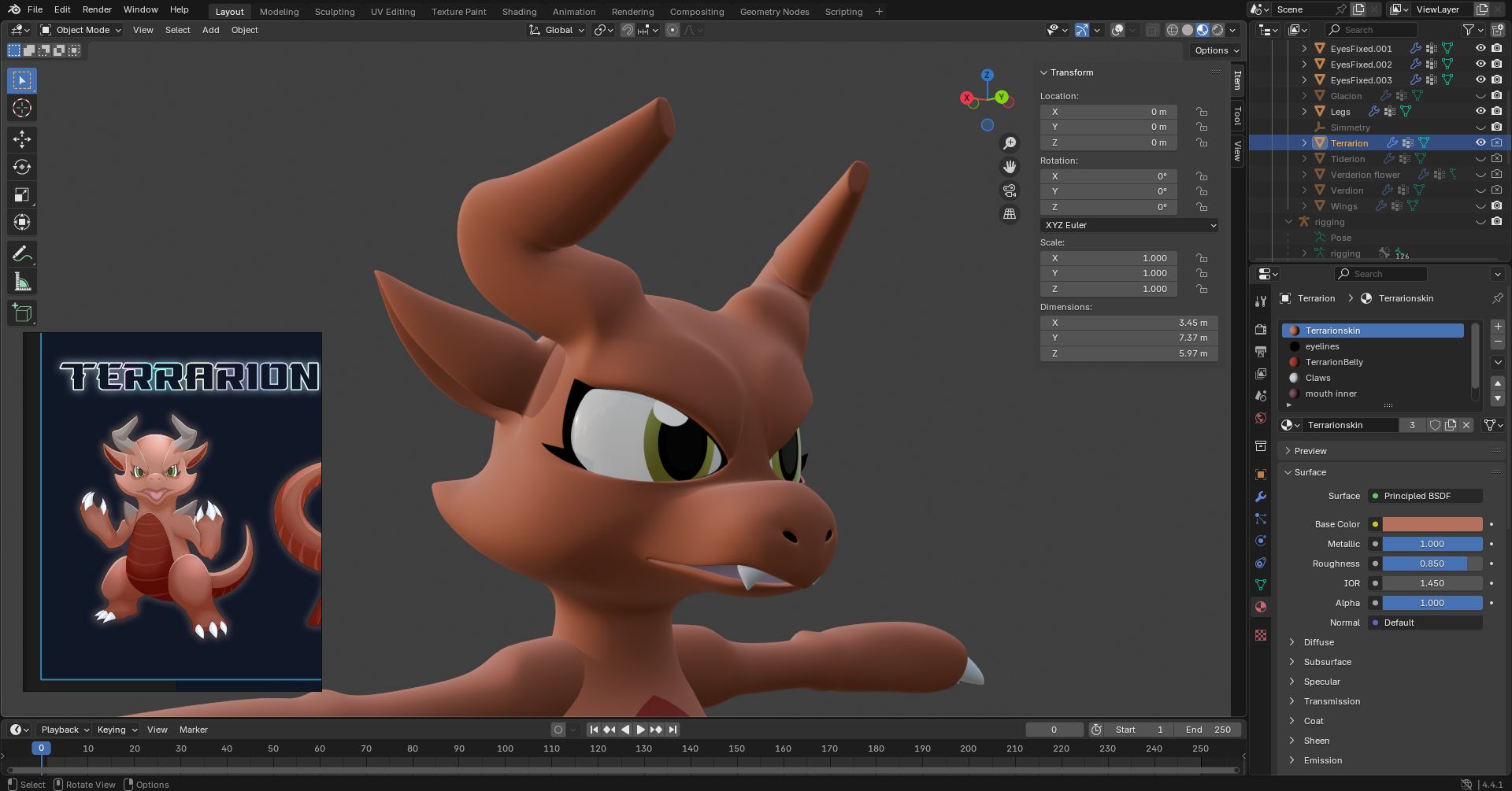Lock the Location X value
1512x791 pixels.
[x=1202, y=112]
